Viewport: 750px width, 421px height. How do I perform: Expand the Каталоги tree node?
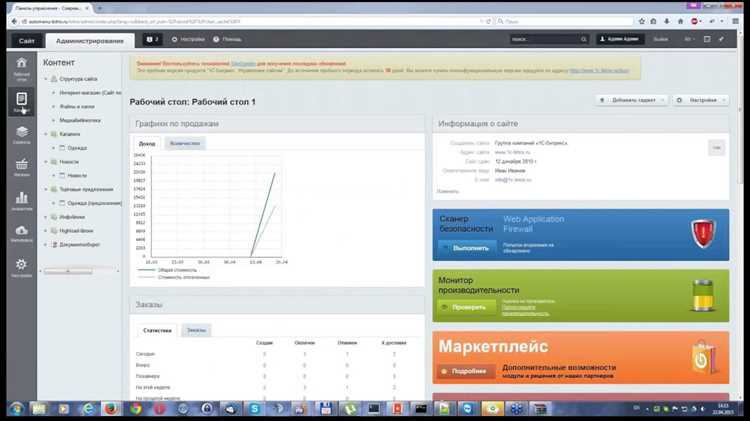tap(46, 134)
